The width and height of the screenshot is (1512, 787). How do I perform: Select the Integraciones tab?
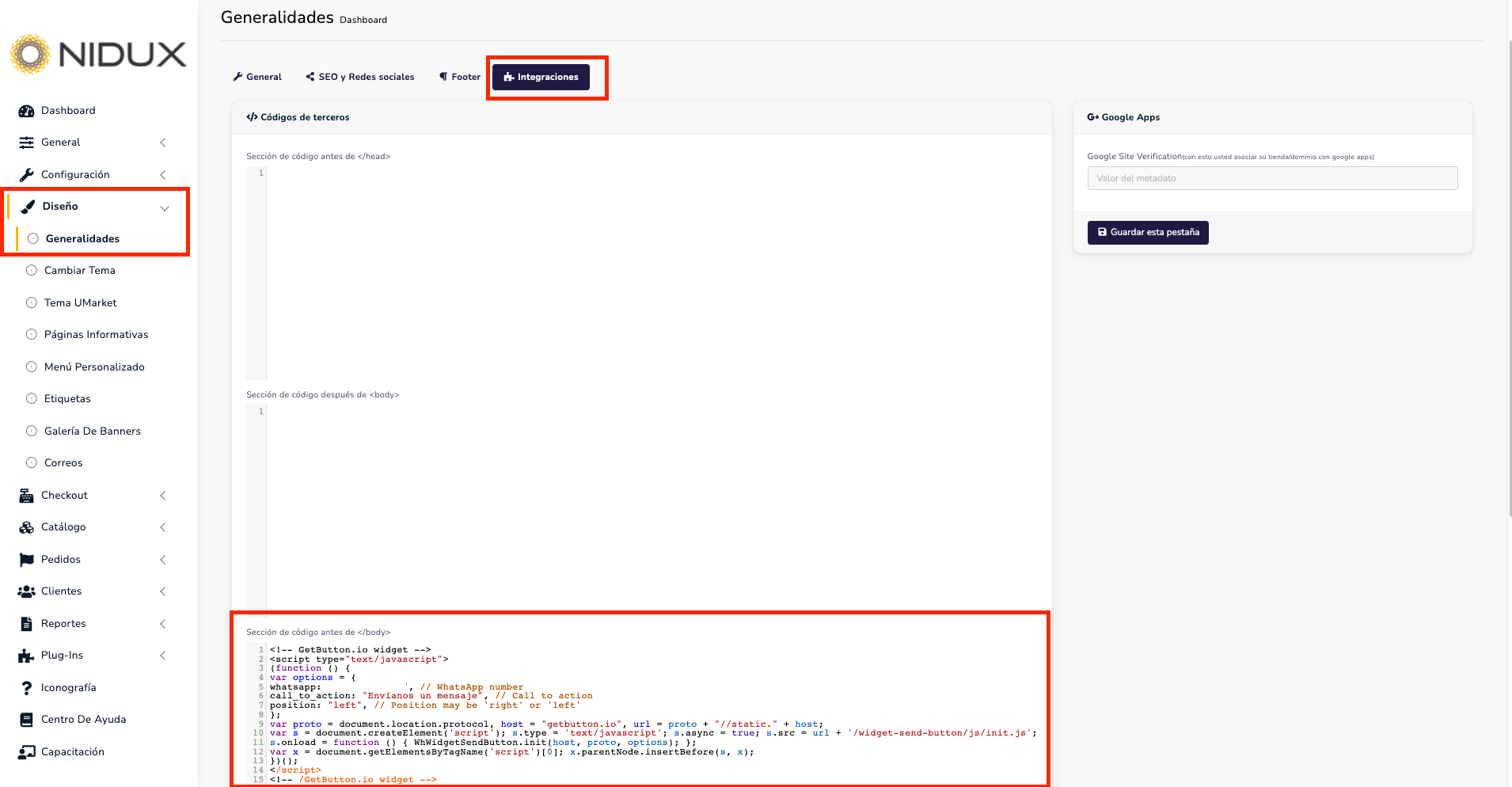click(x=541, y=77)
